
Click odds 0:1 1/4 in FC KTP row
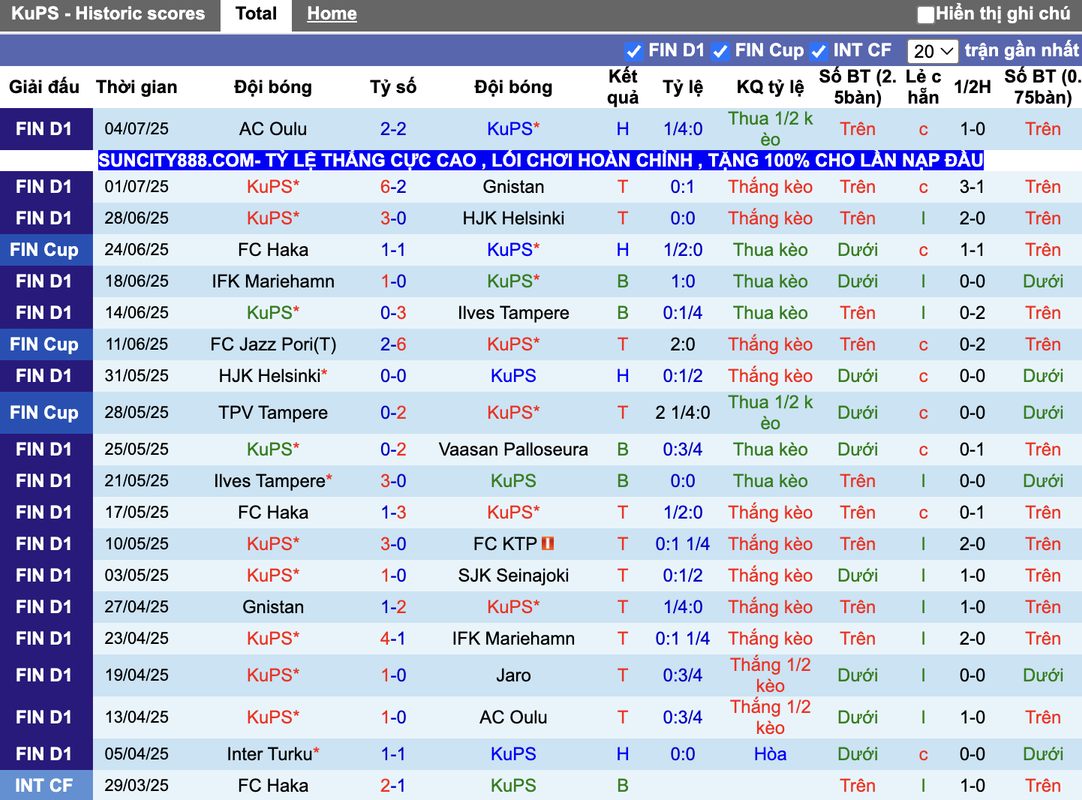pos(682,544)
